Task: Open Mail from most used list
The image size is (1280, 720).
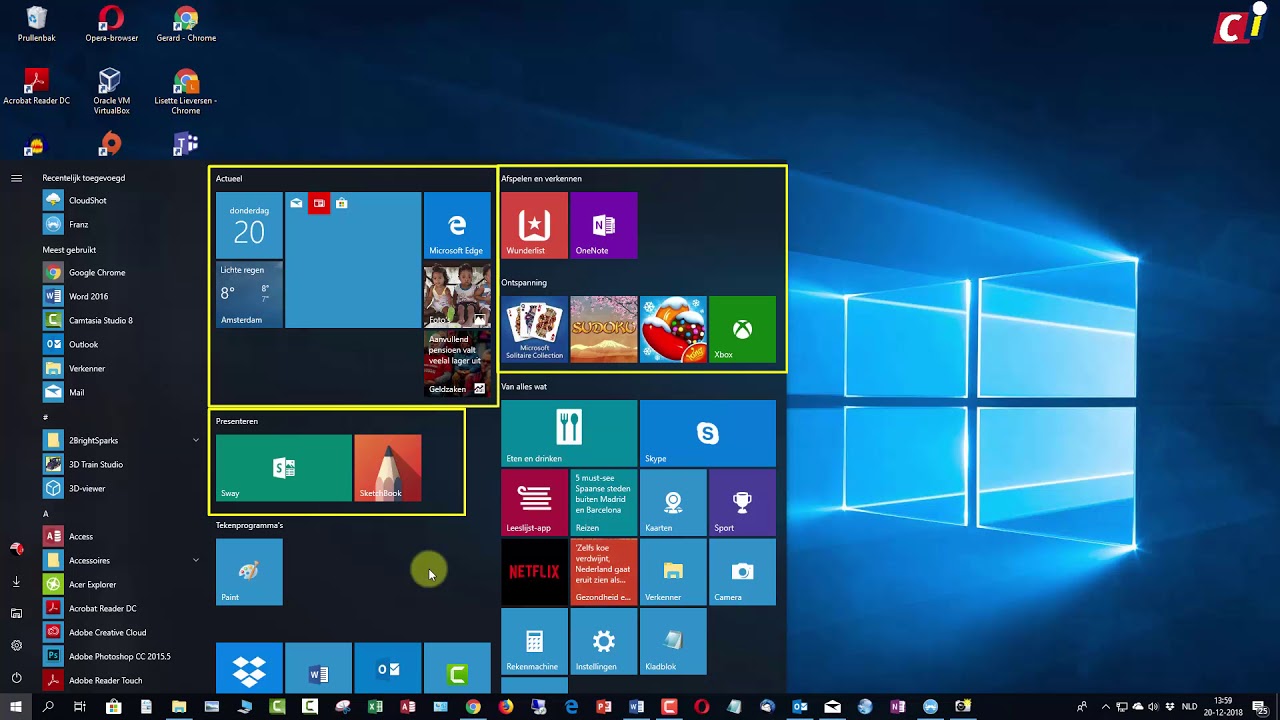Action: click(121, 392)
